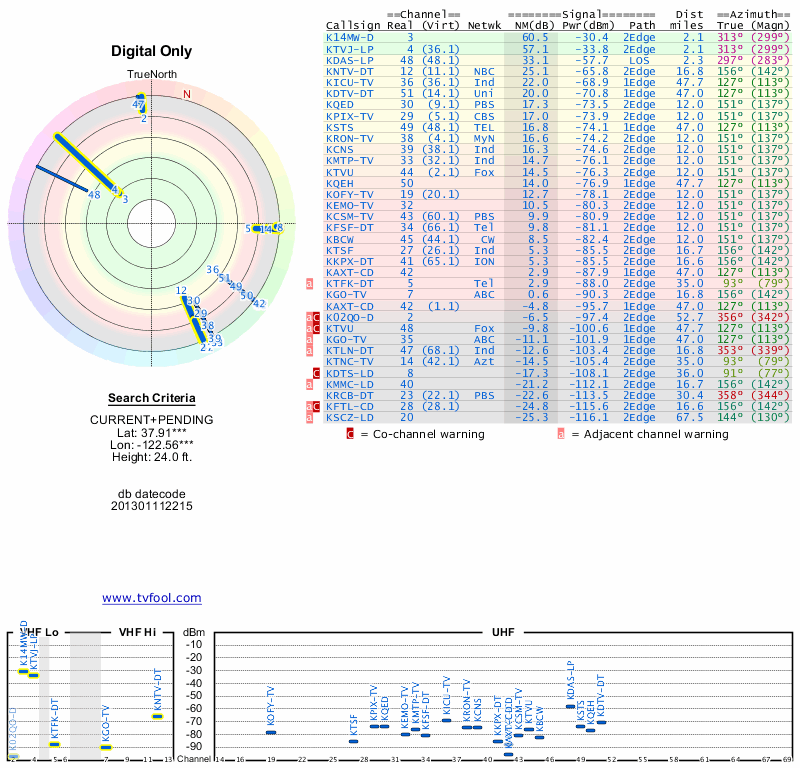This screenshot has height=768, width=800.
Task: Click the LOS path cell for KDAS-LP
Action: (x=639, y=60)
